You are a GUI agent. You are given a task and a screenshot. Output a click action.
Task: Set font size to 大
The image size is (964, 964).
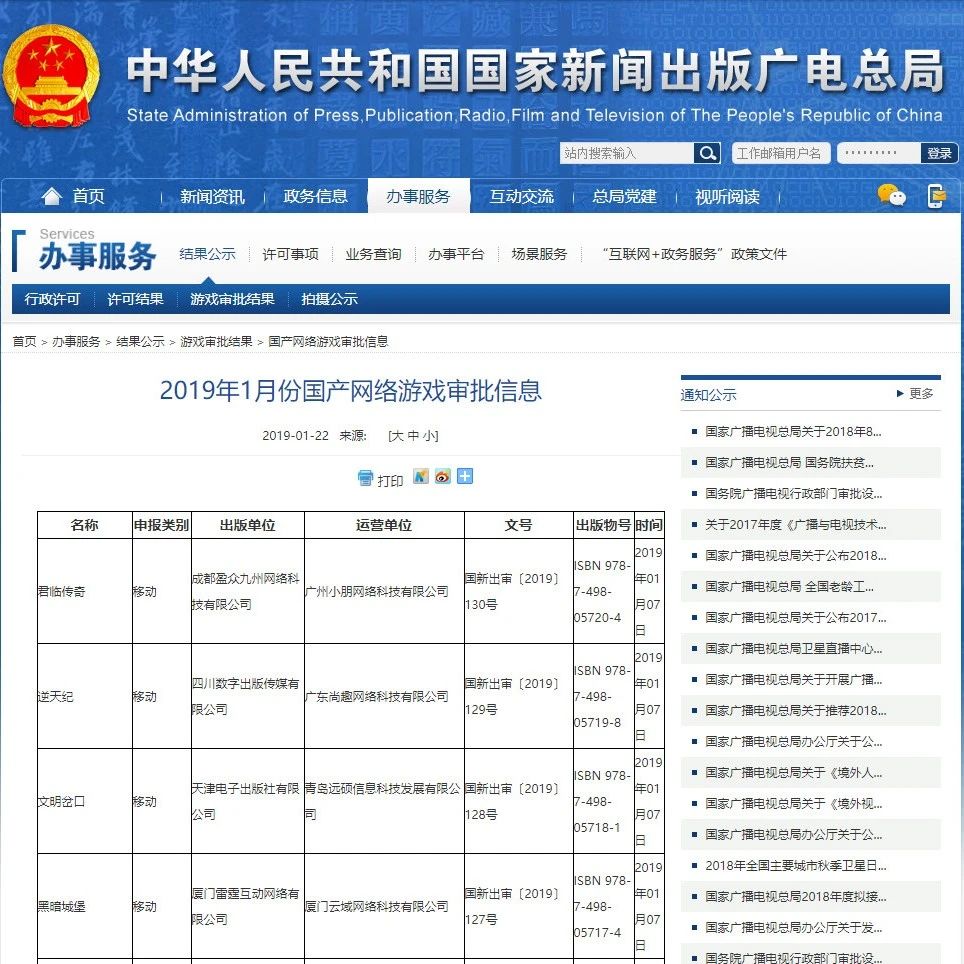pos(397,435)
